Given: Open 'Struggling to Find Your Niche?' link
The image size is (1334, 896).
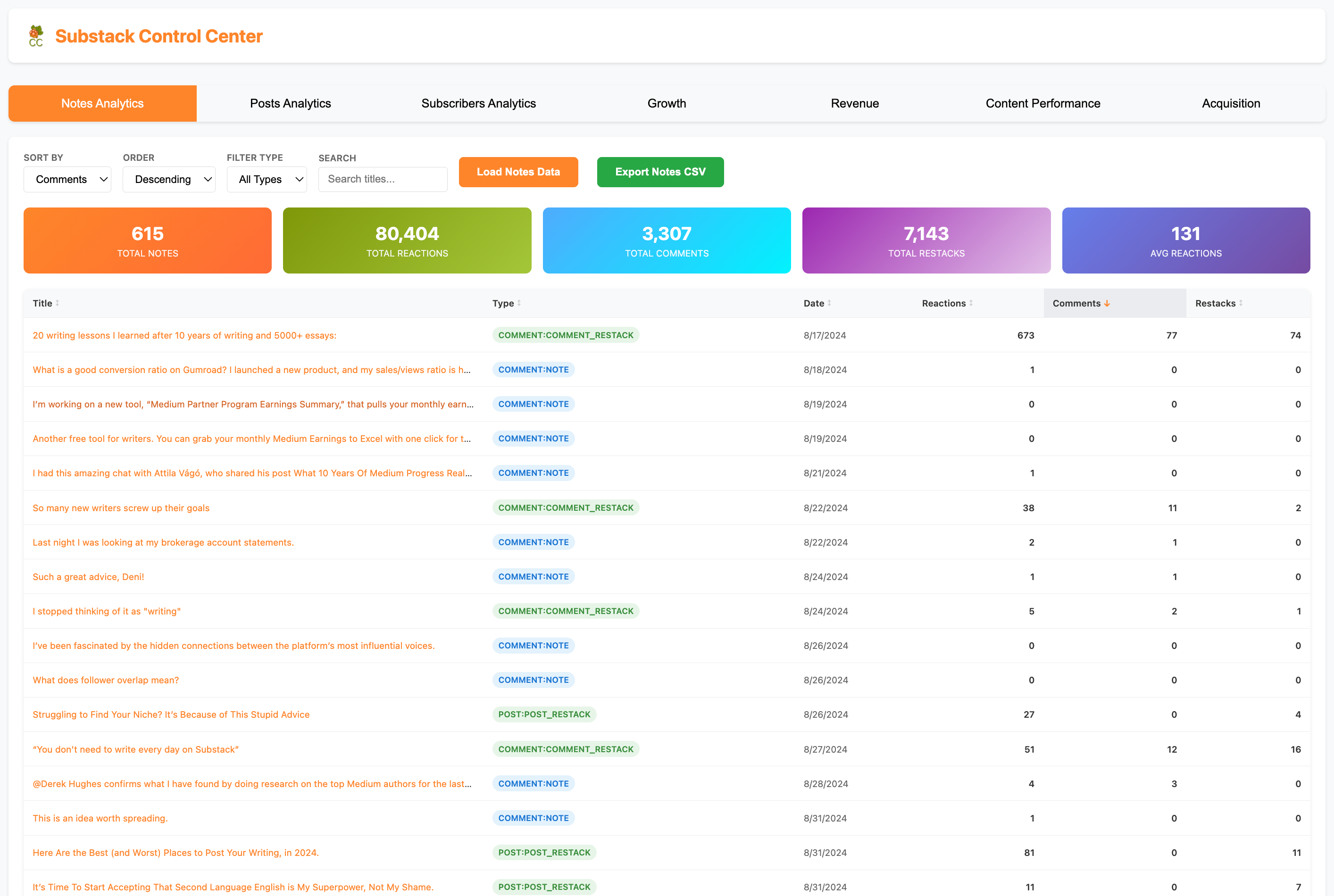Looking at the screenshot, I should [171, 714].
